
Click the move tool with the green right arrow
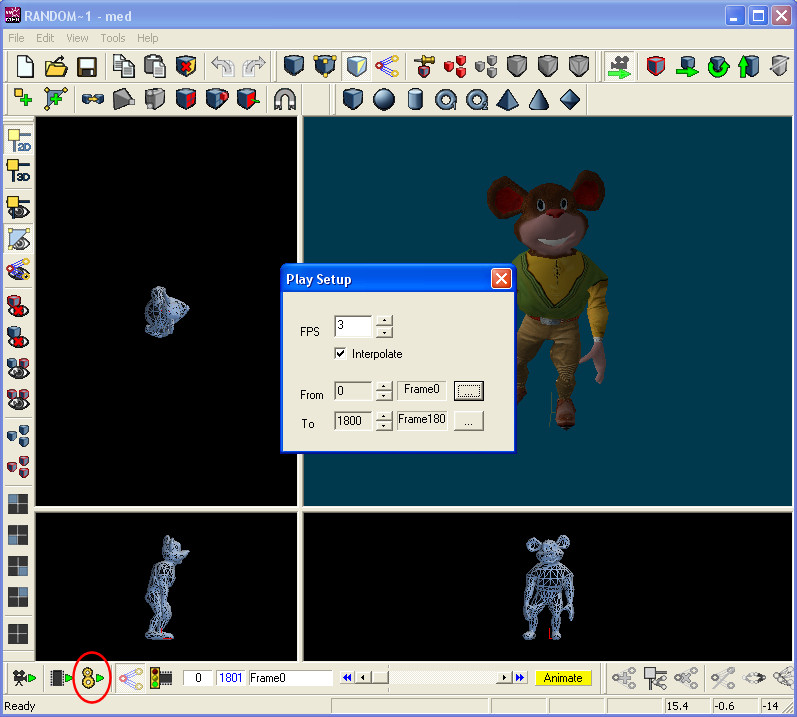point(687,67)
